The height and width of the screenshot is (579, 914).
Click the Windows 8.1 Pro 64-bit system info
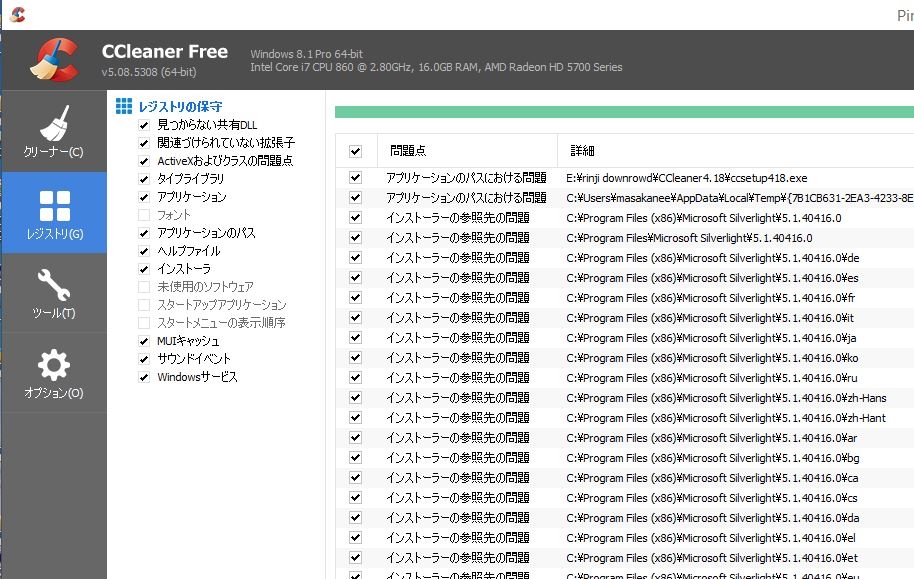[x=307, y=54]
